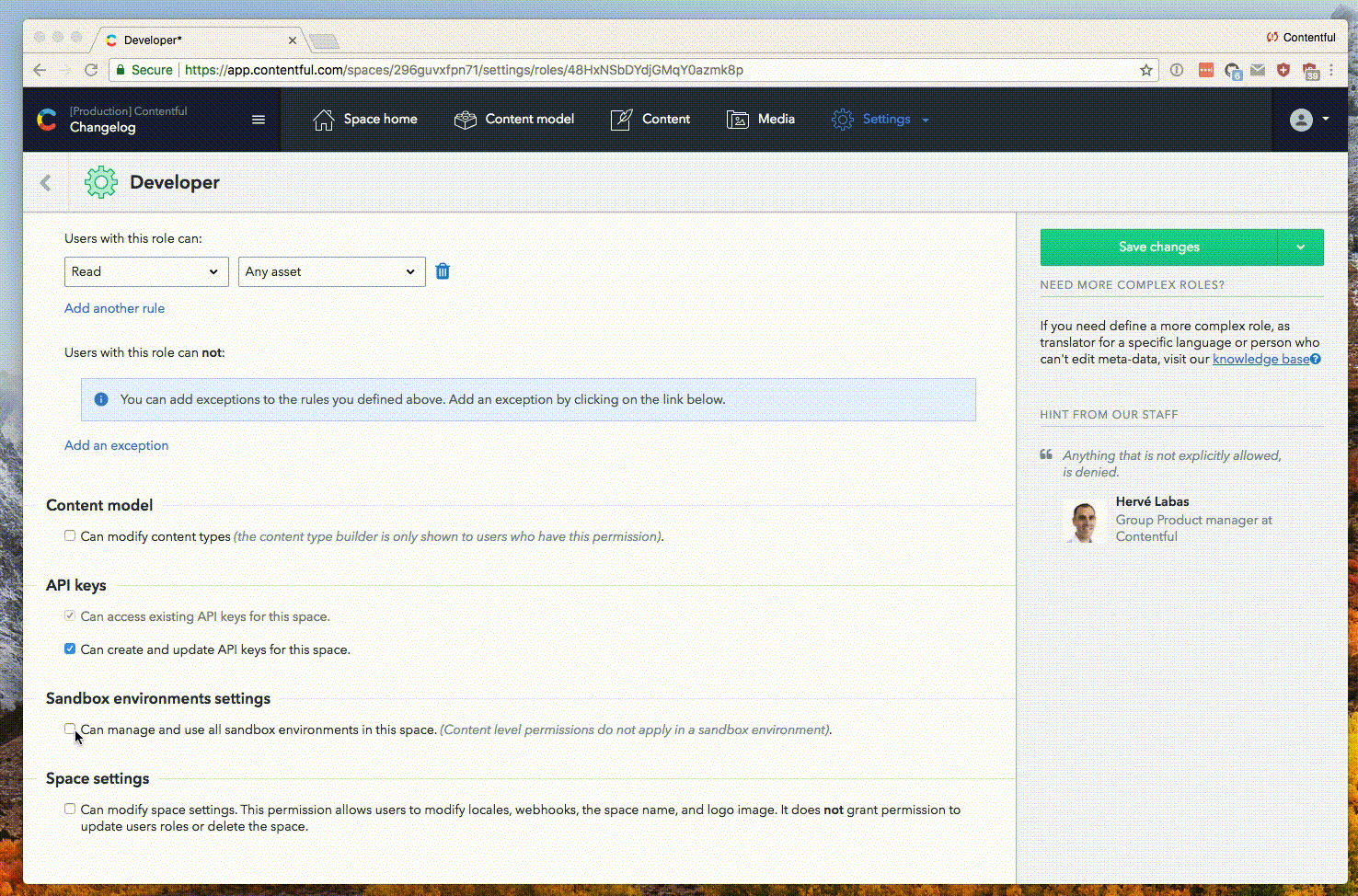The width and height of the screenshot is (1358, 896).
Task: Click the info icon in exceptions note
Action: 101,399
